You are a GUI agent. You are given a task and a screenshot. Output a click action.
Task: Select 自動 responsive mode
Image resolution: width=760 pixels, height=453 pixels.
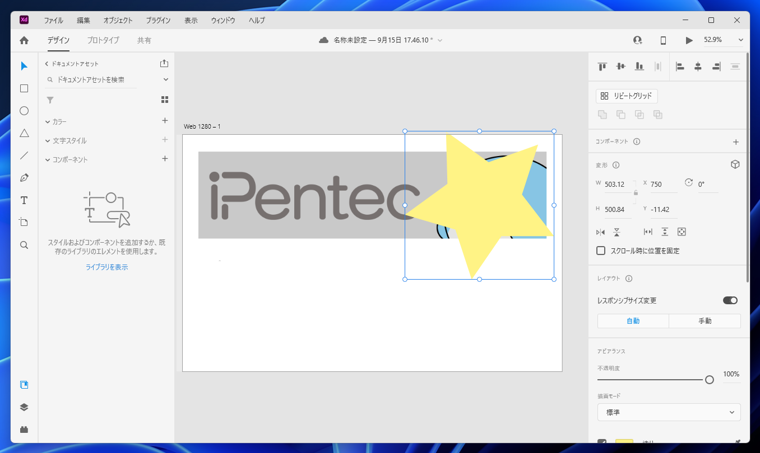(x=633, y=321)
